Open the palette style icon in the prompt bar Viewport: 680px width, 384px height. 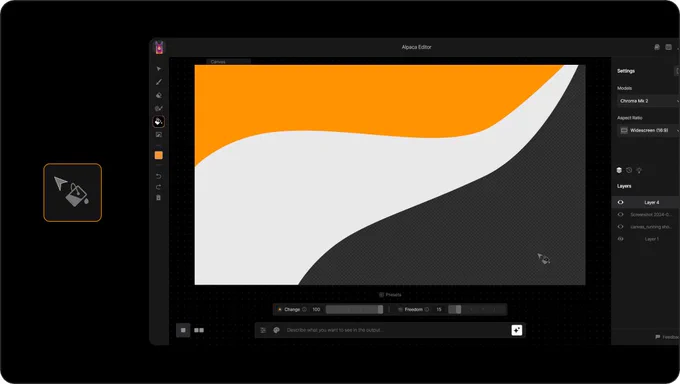276,330
